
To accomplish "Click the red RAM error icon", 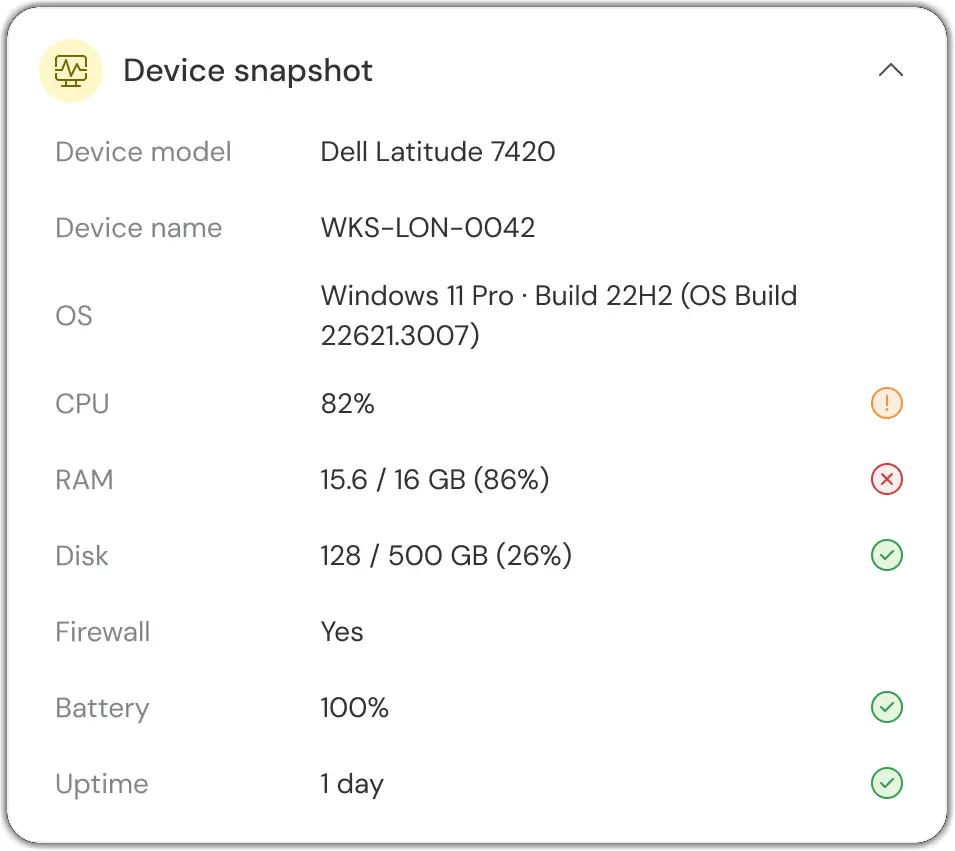I will [x=886, y=479].
